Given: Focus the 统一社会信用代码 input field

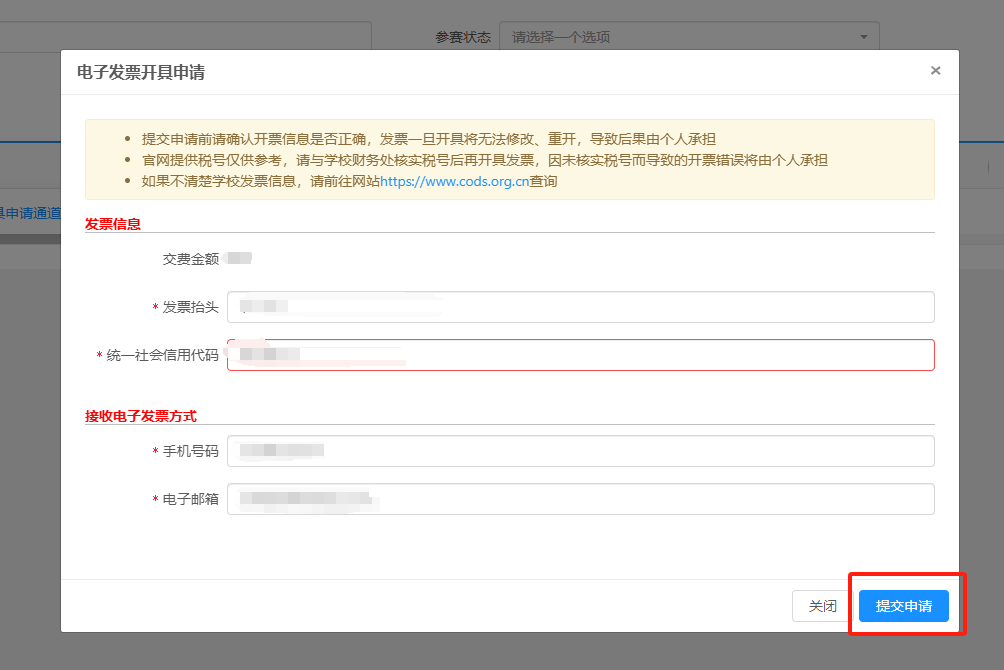Looking at the screenshot, I should (x=580, y=355).
